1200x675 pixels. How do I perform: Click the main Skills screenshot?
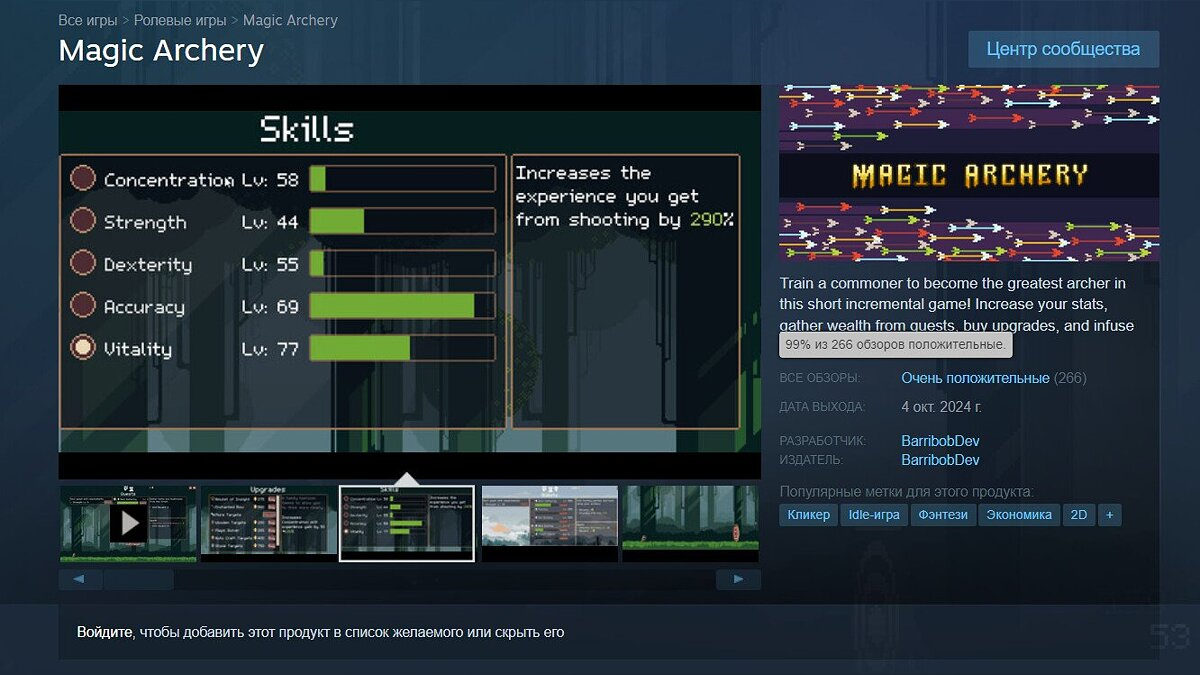[410, 282]
